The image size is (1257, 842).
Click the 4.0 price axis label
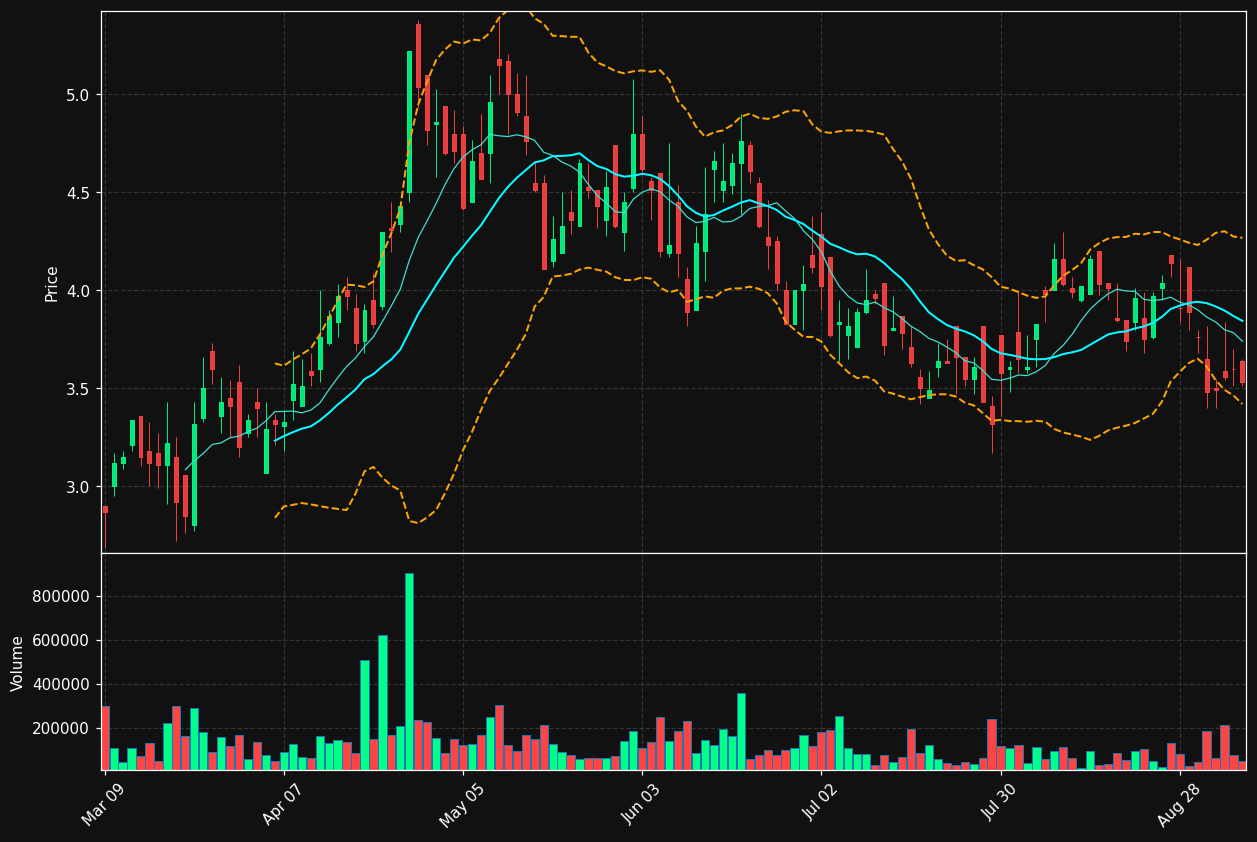(78, 291)
